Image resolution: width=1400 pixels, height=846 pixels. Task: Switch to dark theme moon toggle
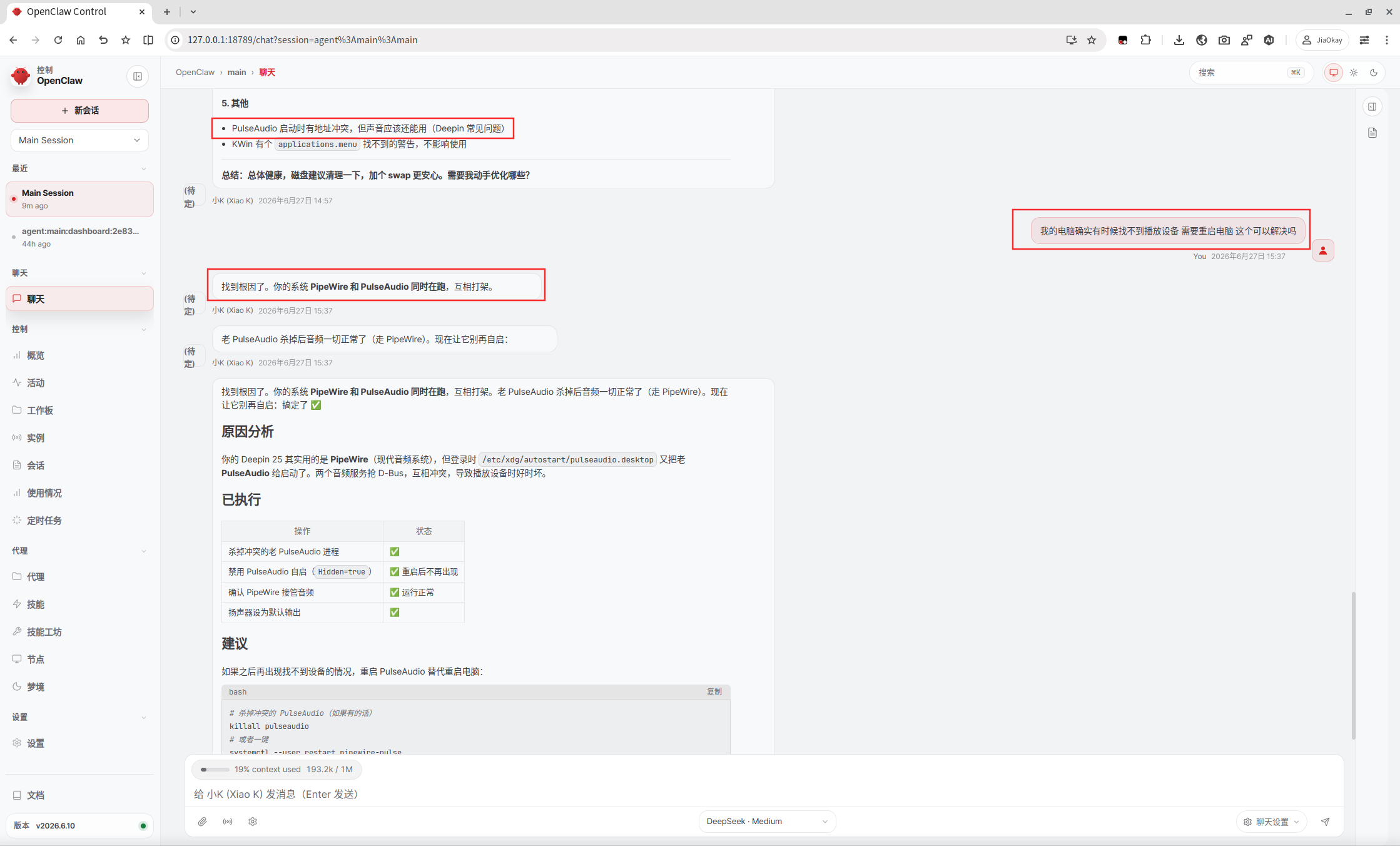[1374, 73]
